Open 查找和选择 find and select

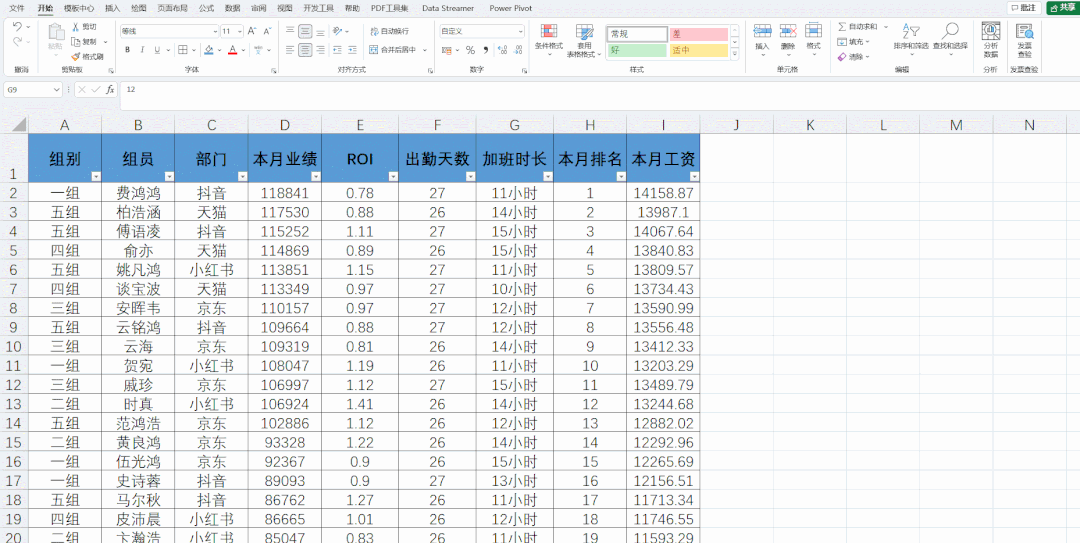click(951, 39)
